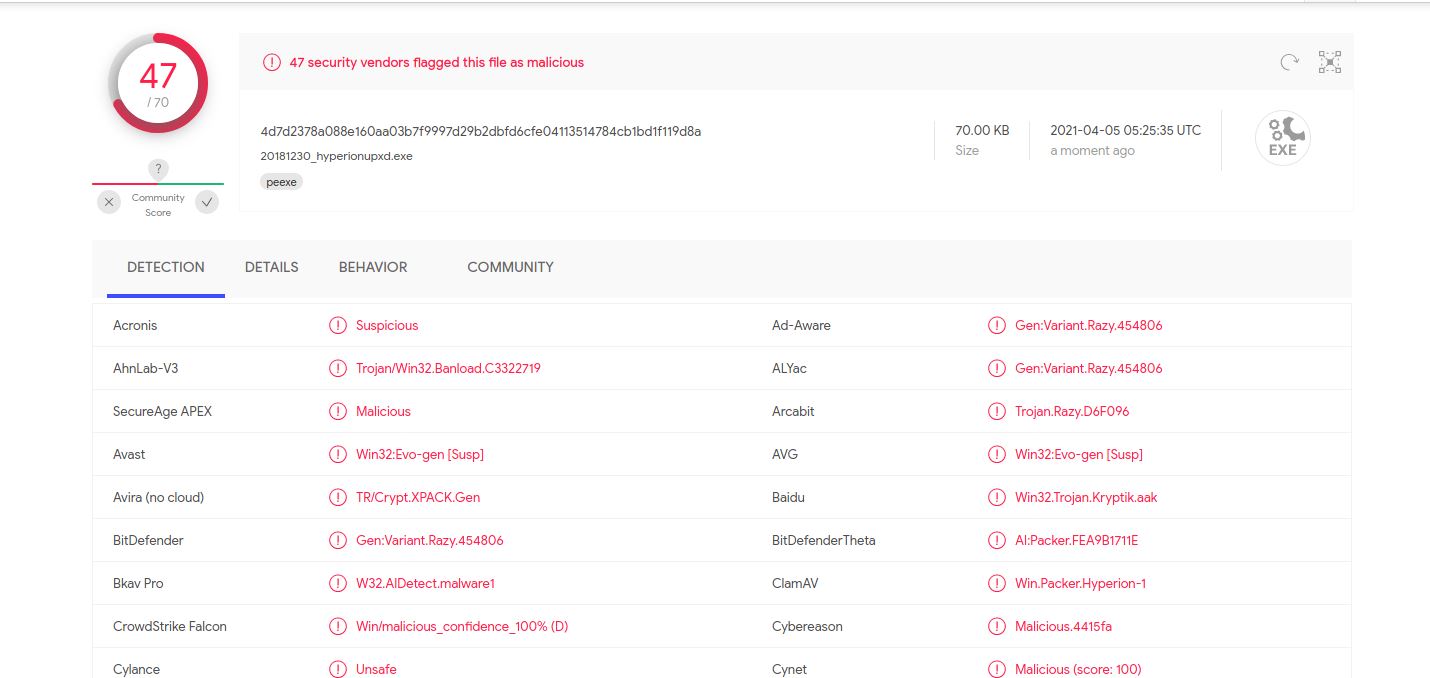Image resolution: width=1430 pixels, height=678 pixels.
Task: Click '47 security vendors flagged' message
Action: (437, 62)
